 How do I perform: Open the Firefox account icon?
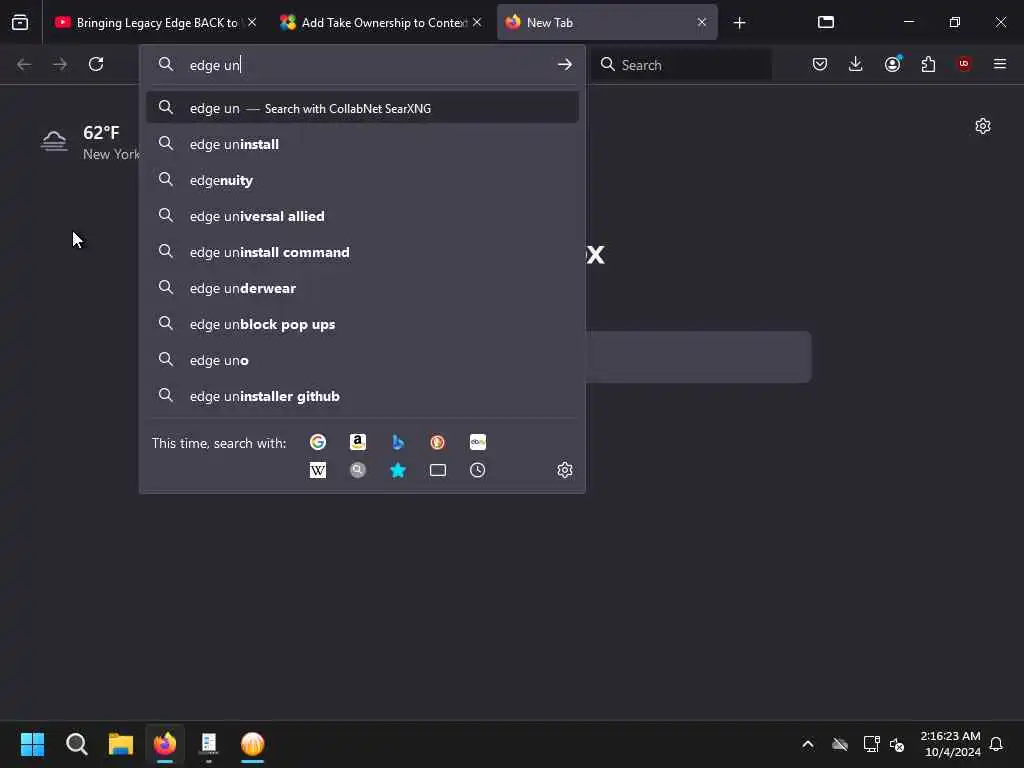893,64
